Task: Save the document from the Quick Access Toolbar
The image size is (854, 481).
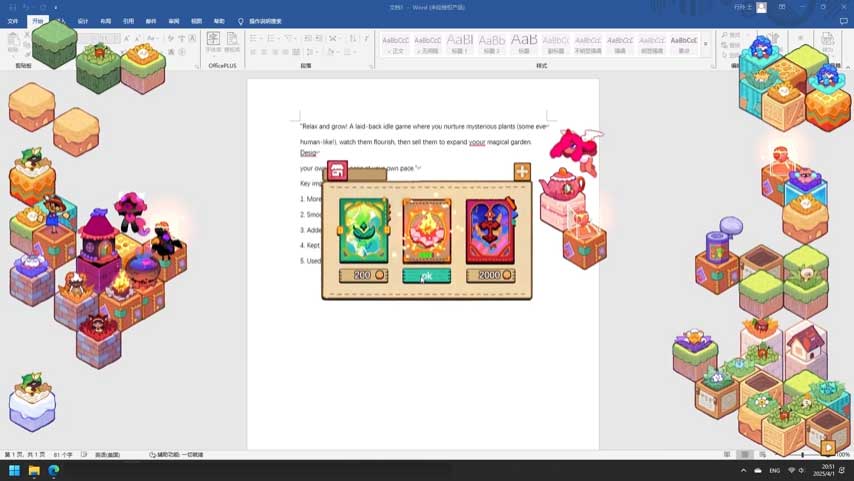Action: pos(13,7)
